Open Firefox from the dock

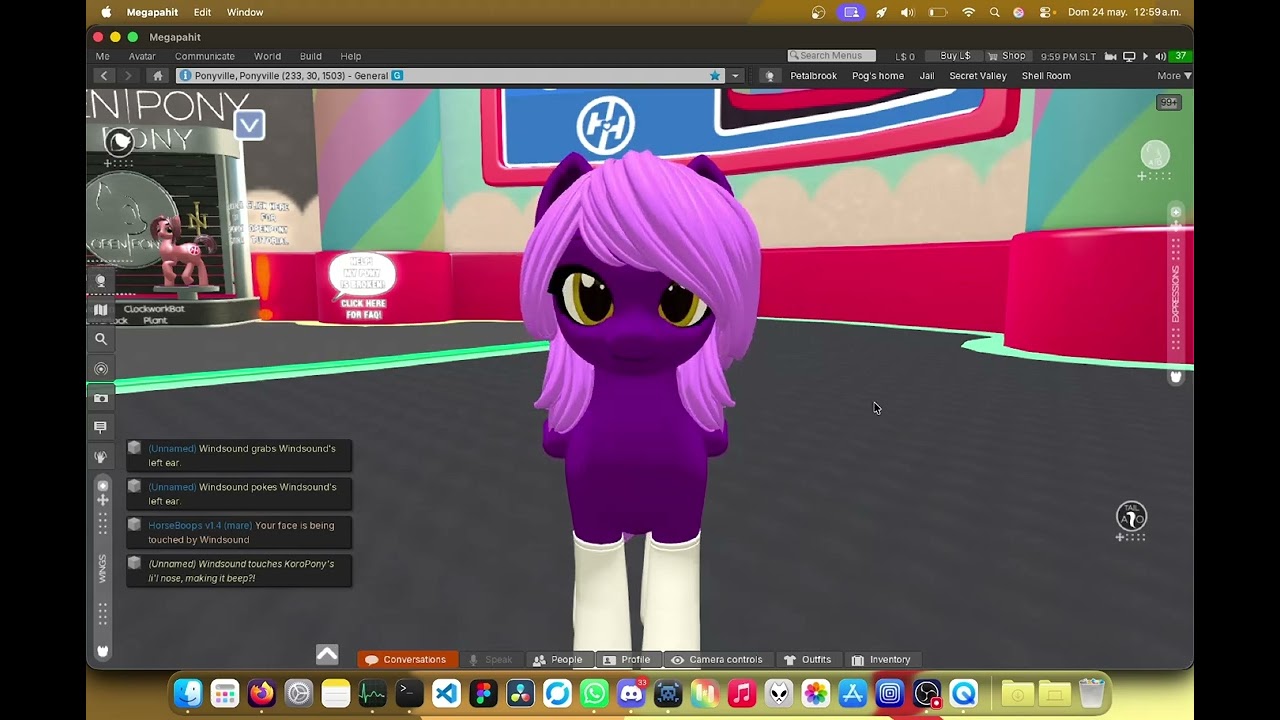pyautogui.click(x=262, y=693)
